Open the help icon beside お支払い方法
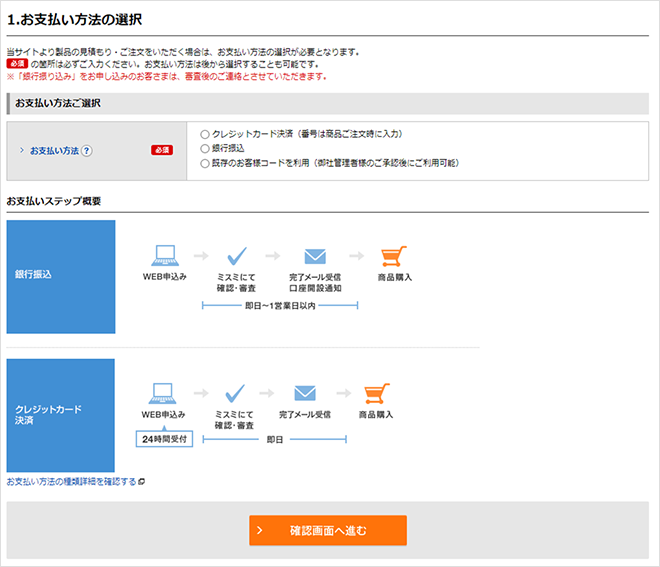The width and height of the screenshot is (660, 567). 87,151
